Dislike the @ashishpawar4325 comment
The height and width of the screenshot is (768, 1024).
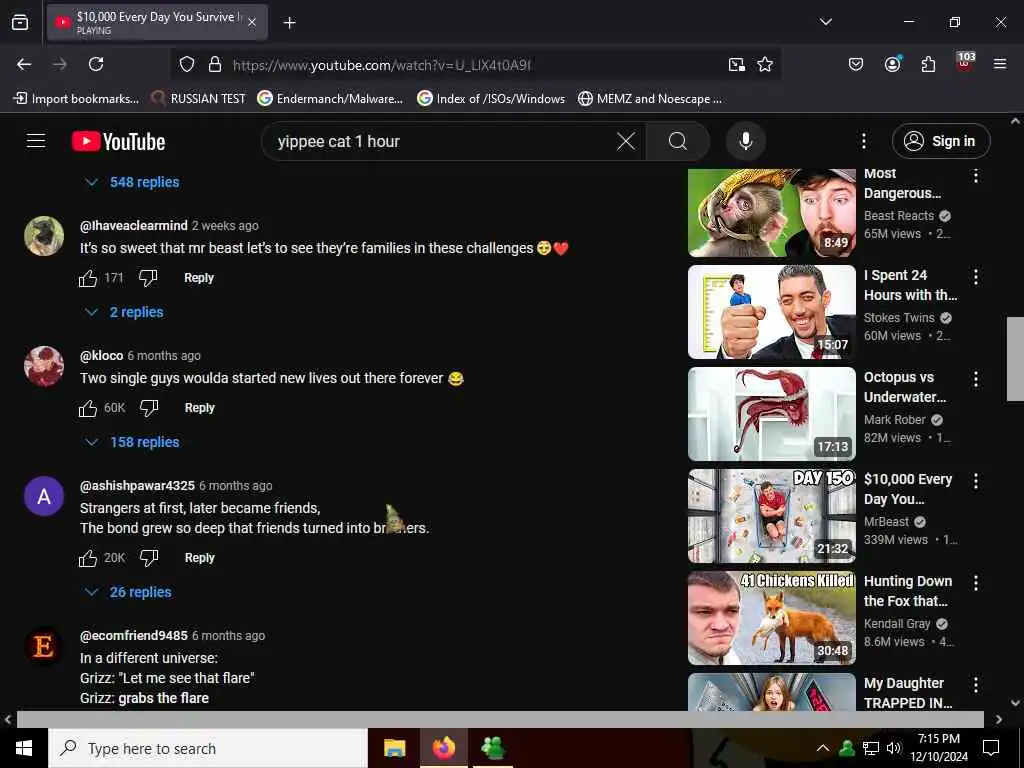pos(149,558)
